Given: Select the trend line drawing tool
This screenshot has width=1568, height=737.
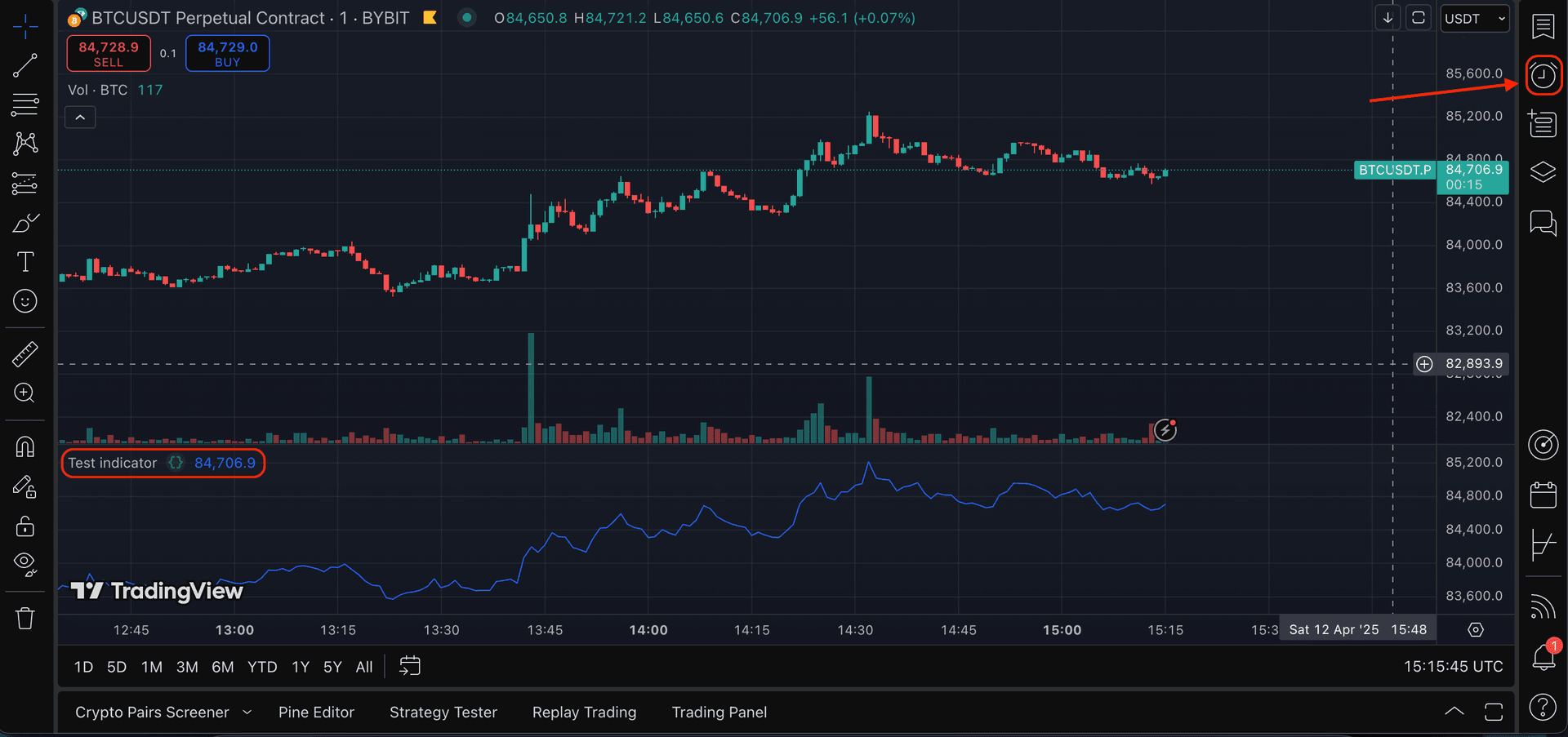Looking at the screenshot, I should (25, 66).
